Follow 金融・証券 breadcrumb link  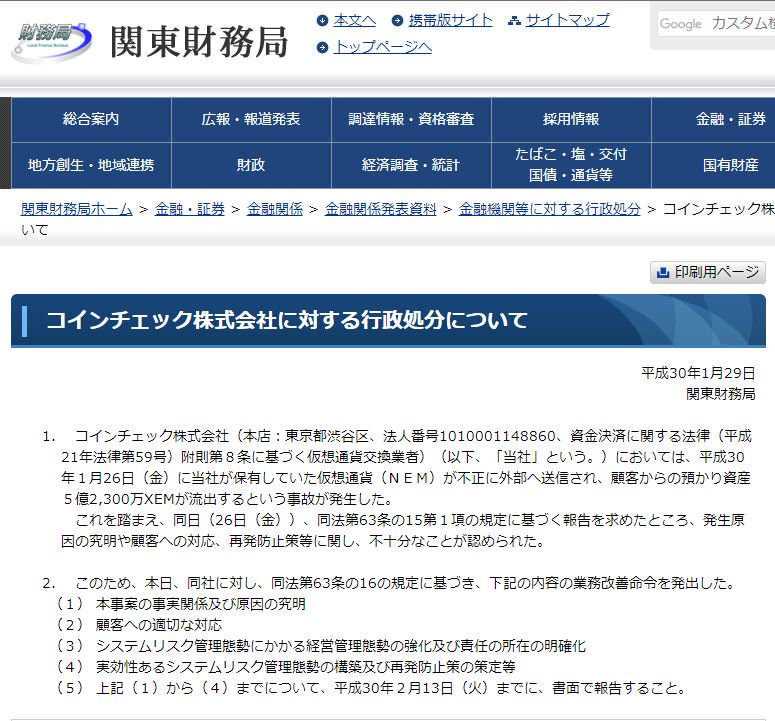tap(190, 210)
